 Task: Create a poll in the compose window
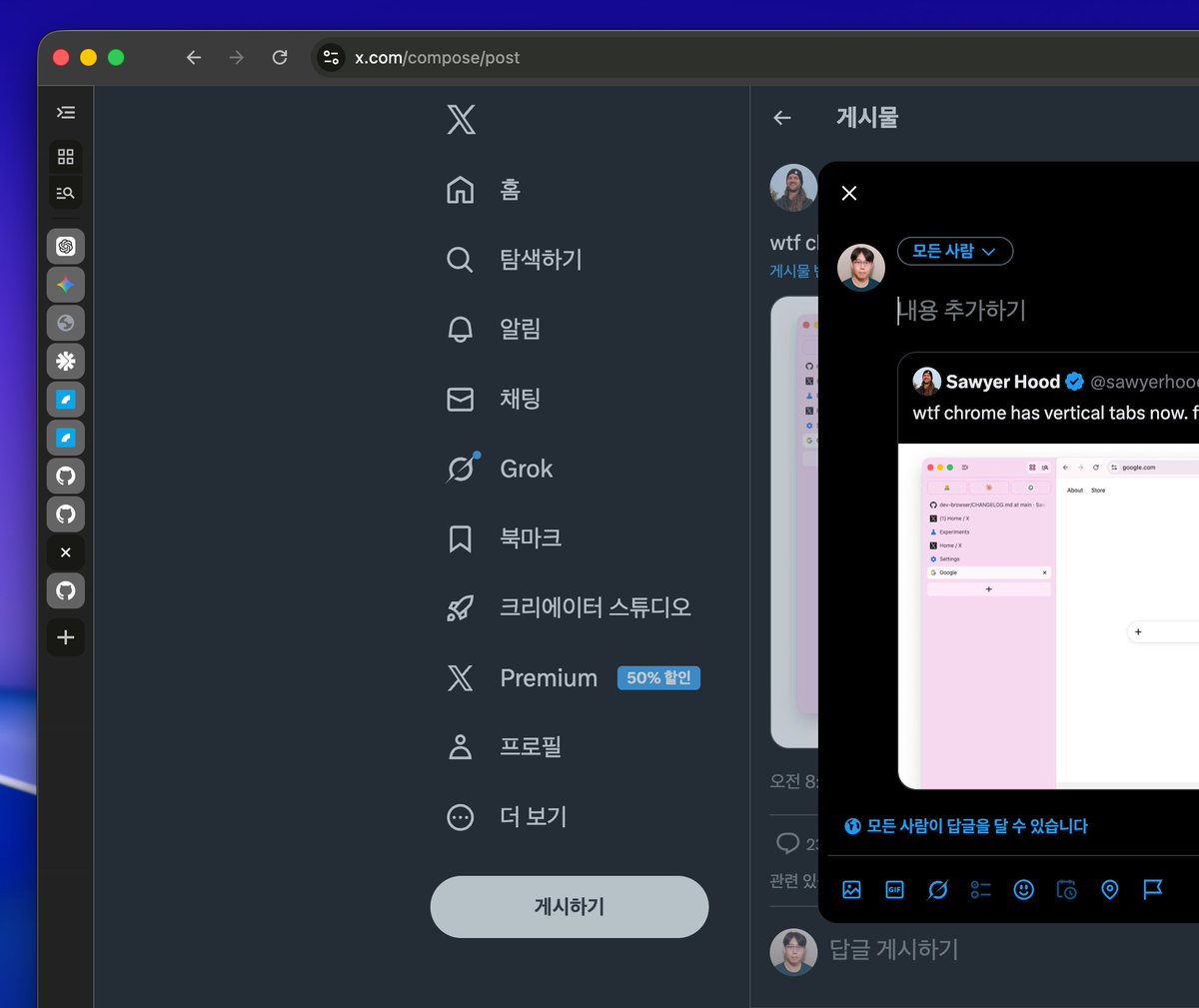(980, 889)
